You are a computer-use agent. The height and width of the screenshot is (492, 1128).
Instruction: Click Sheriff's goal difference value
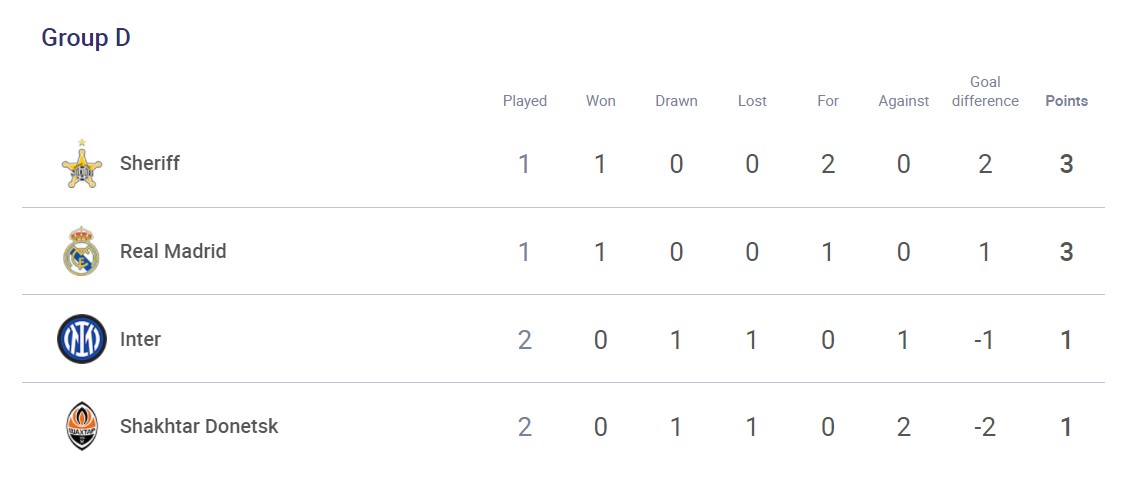click(x=985, y=164)
